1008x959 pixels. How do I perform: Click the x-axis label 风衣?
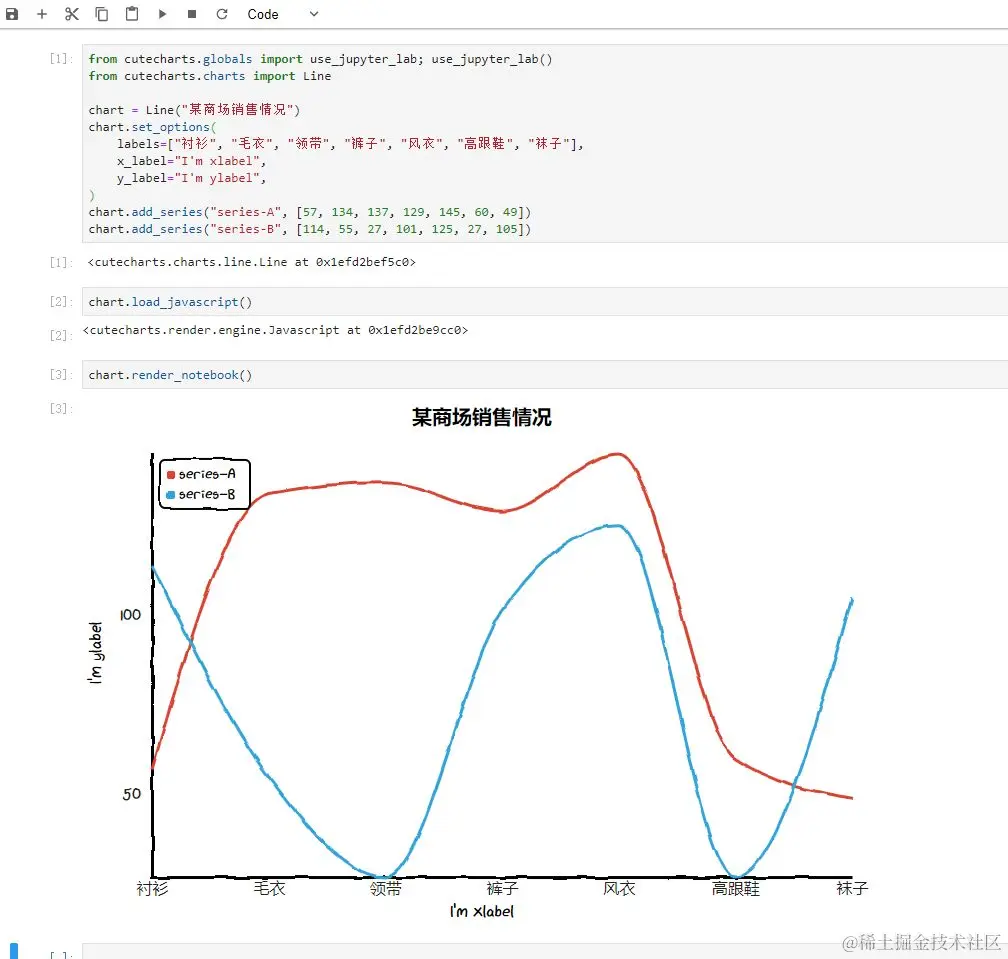pyautogui.click(x=619, y=888)
